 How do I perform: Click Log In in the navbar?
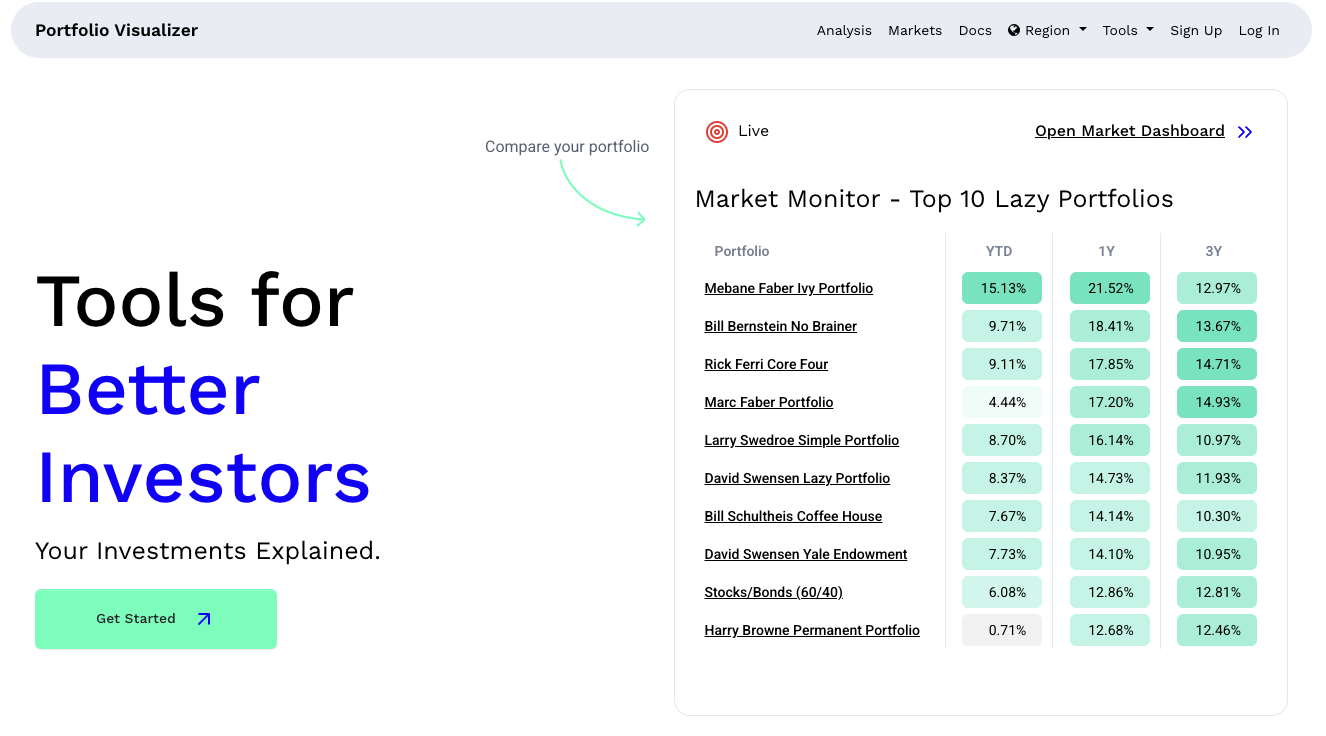coord(1259,30)
